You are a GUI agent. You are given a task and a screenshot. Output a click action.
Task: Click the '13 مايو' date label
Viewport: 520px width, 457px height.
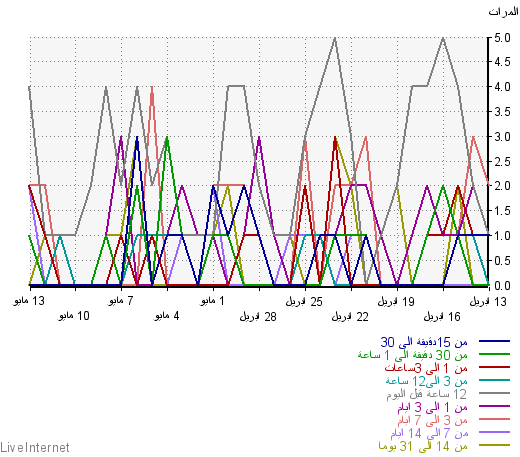29,301
